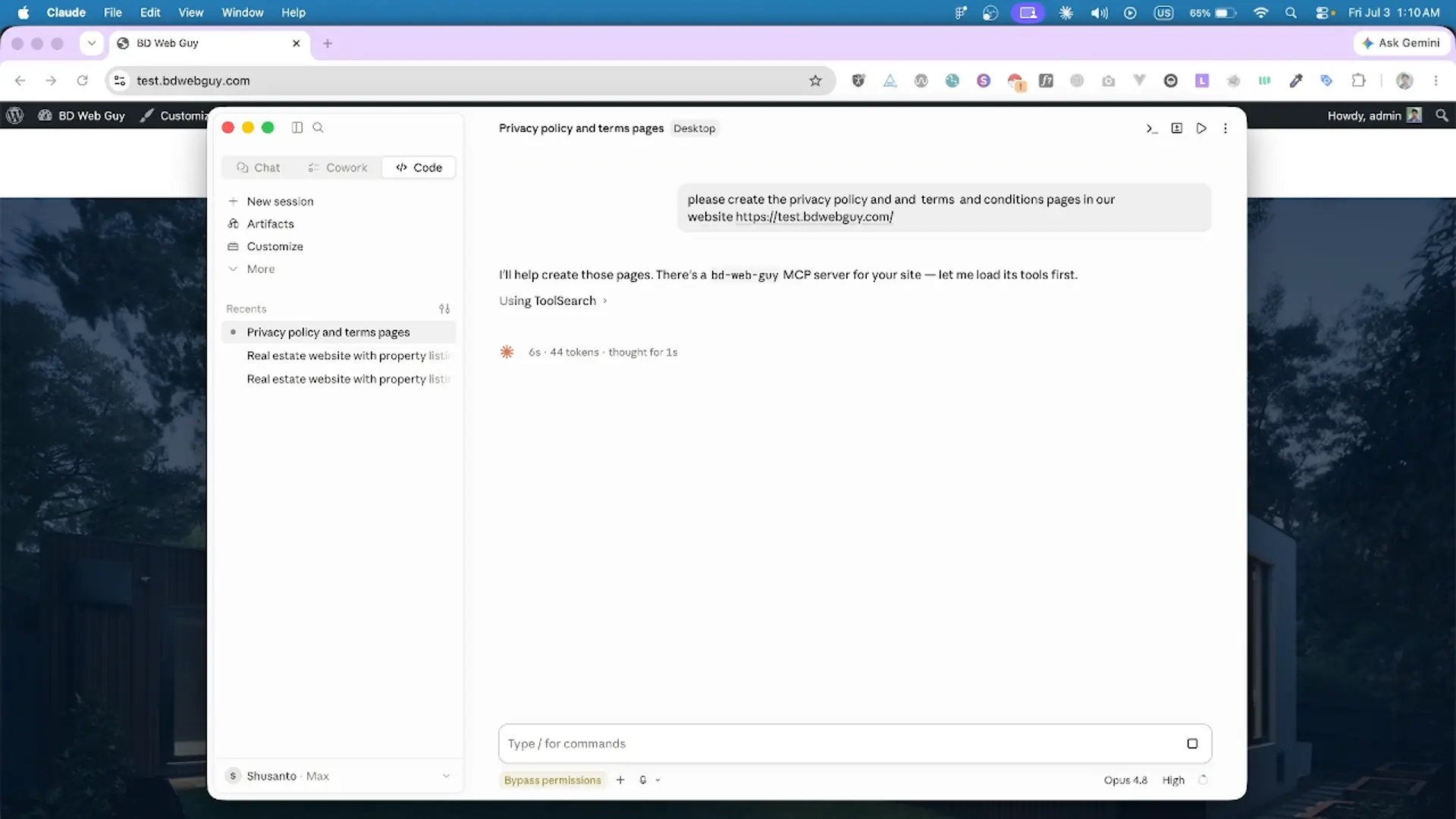
Task: Open the browser extensions puzzle icon
Action: coord(1358,80)
